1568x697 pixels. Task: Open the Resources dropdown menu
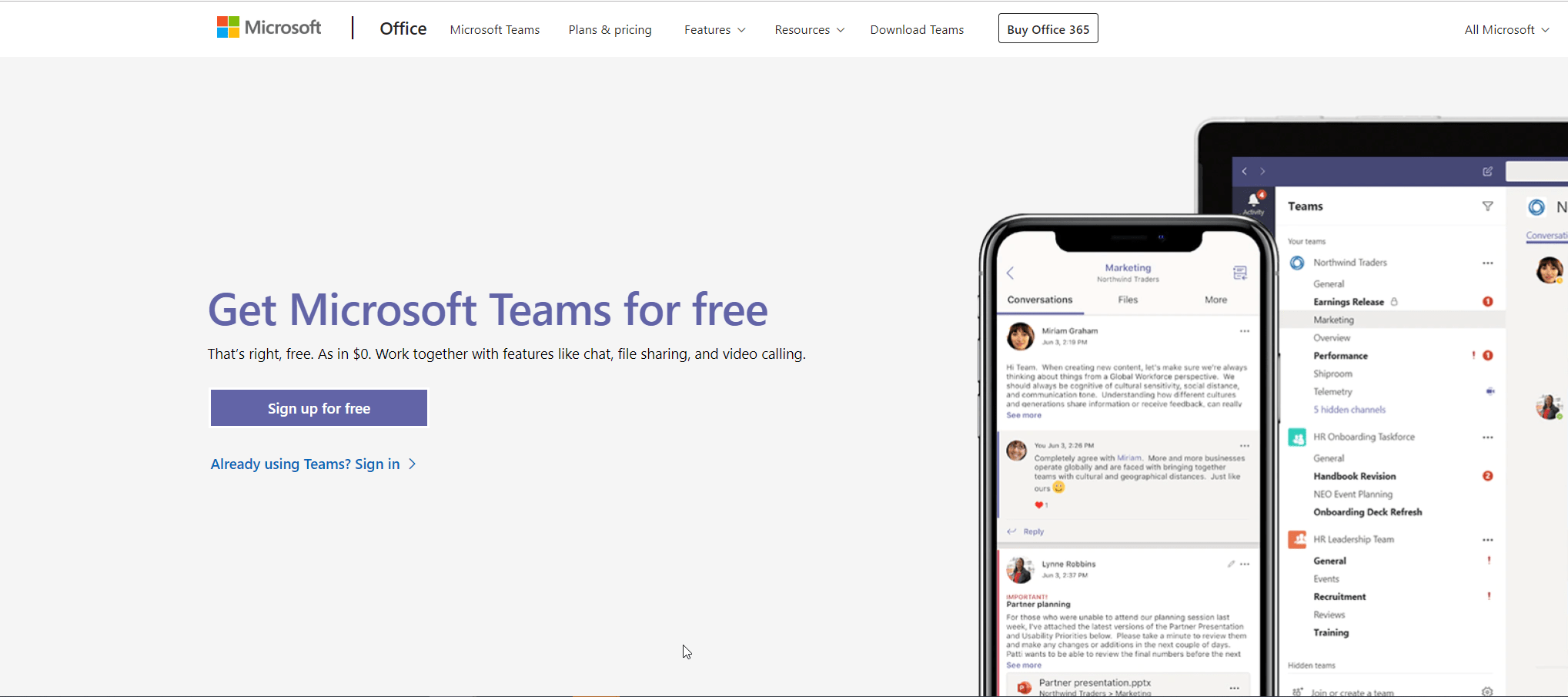click(809, 30)
